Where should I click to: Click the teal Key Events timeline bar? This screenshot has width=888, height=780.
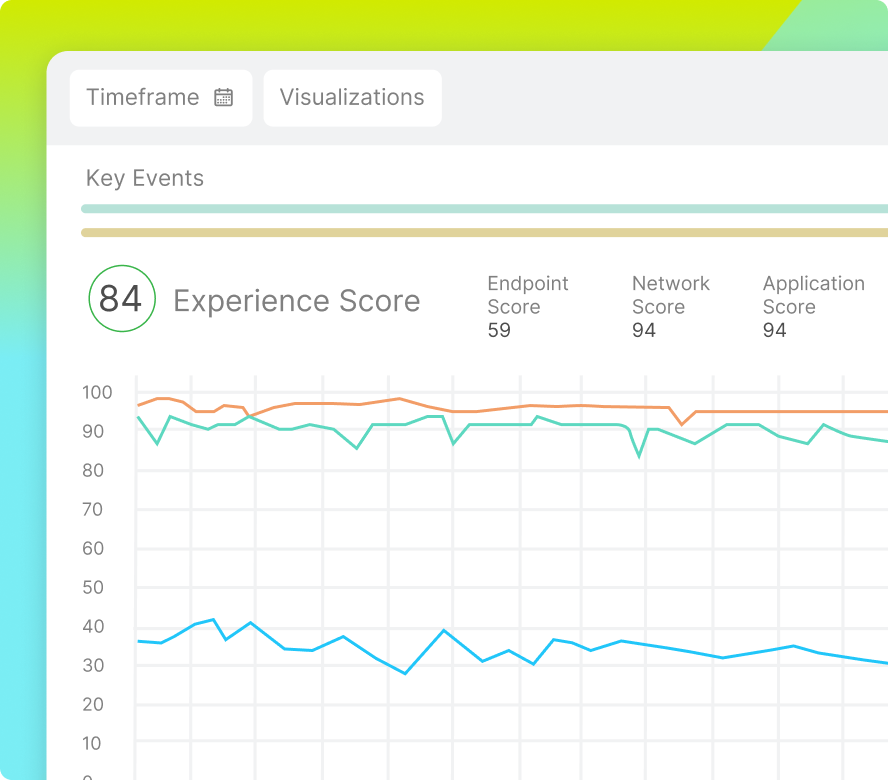(484, 208)
